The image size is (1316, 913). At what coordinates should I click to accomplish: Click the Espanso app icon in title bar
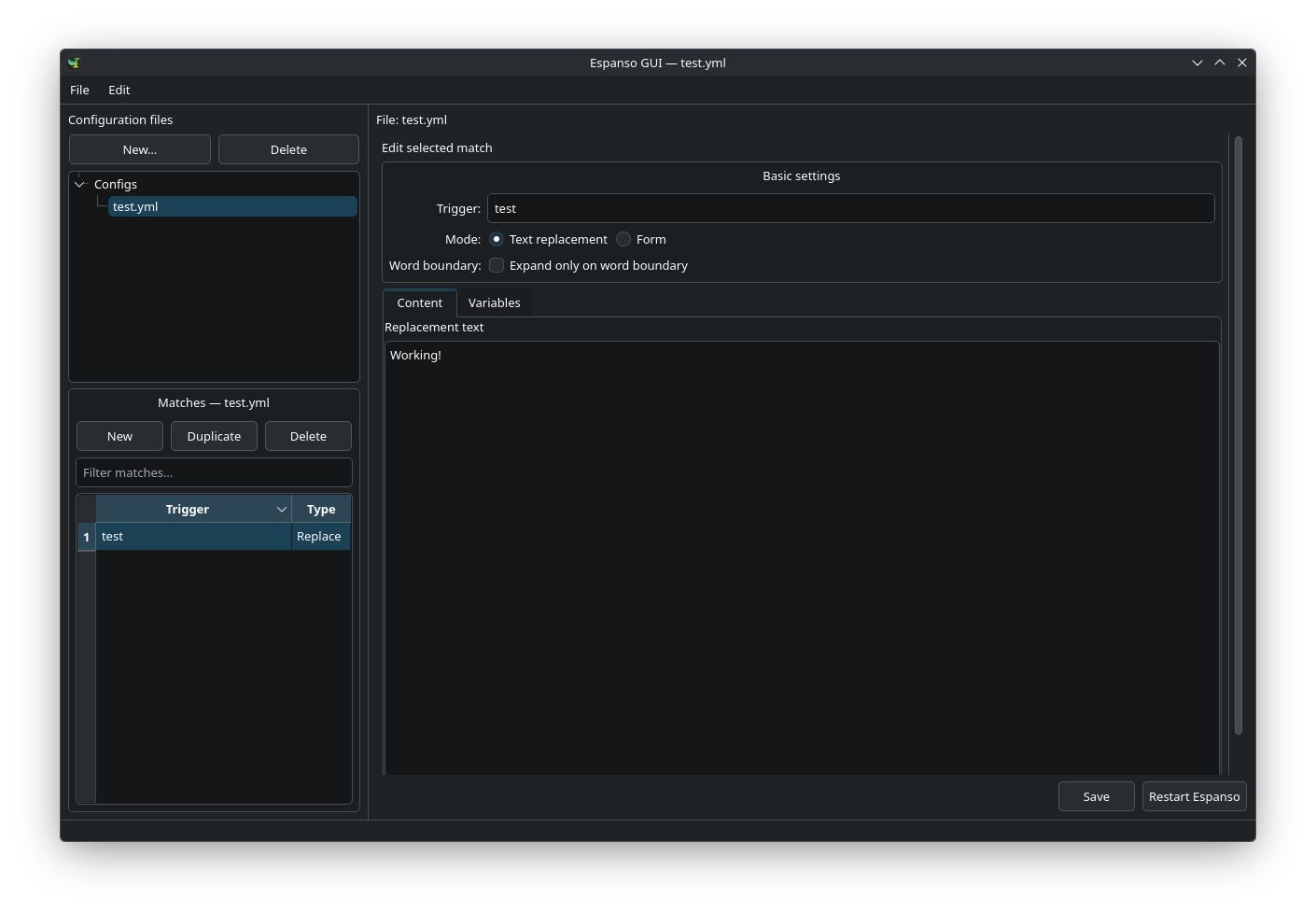(74, 63)
